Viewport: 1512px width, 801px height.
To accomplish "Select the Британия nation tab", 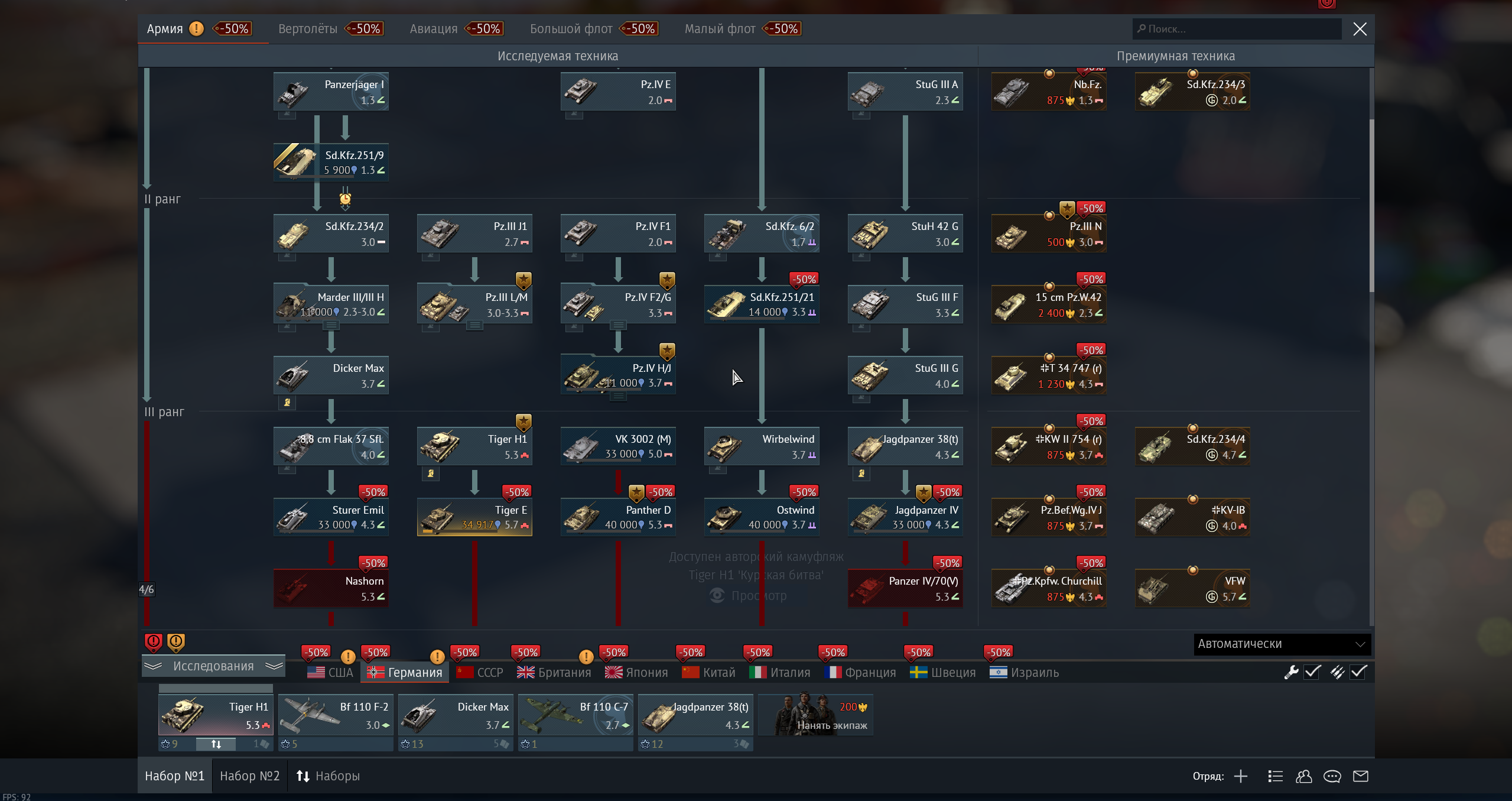I will point(554,673).
